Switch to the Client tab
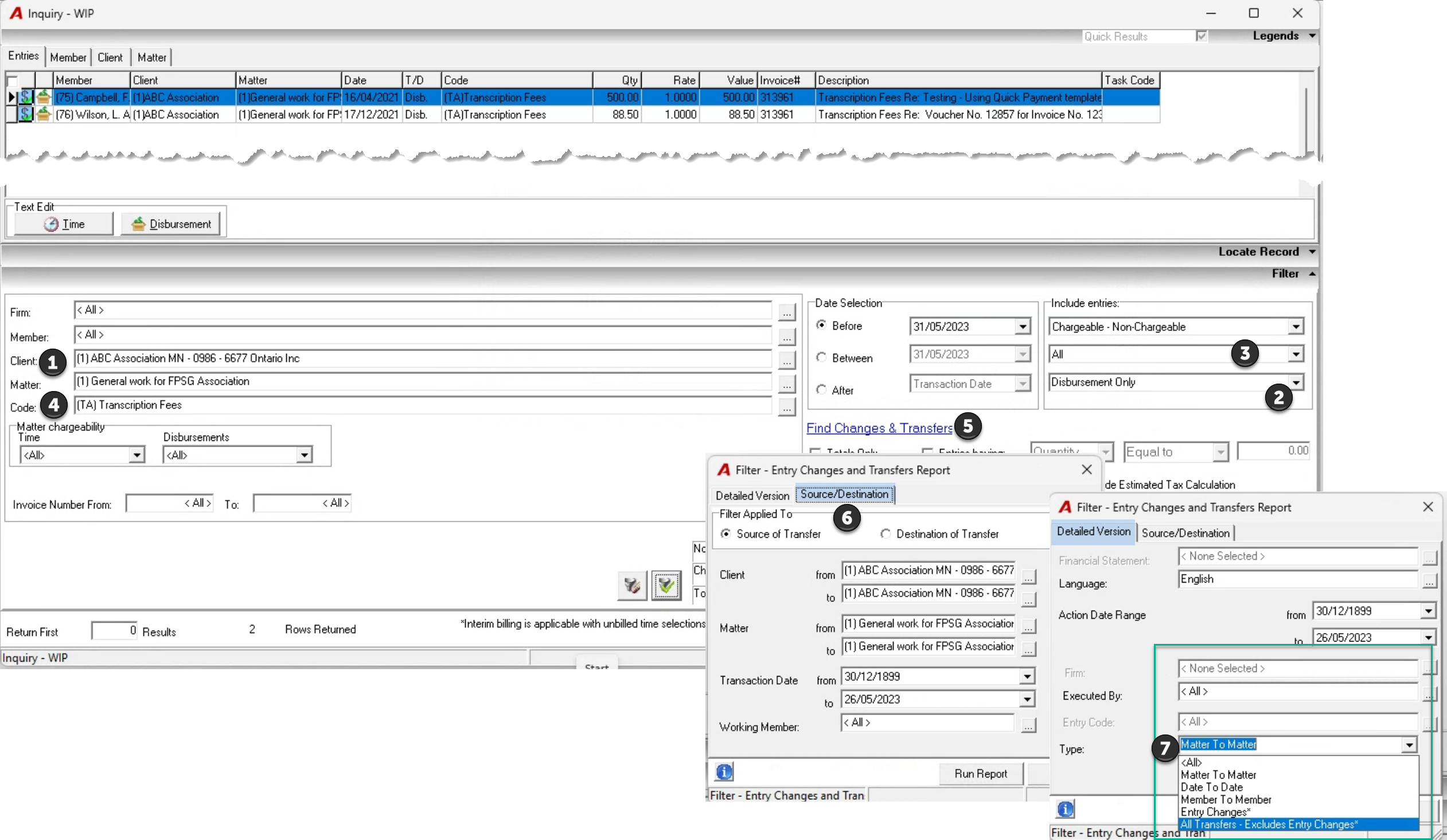 click(x=110, y=57)
